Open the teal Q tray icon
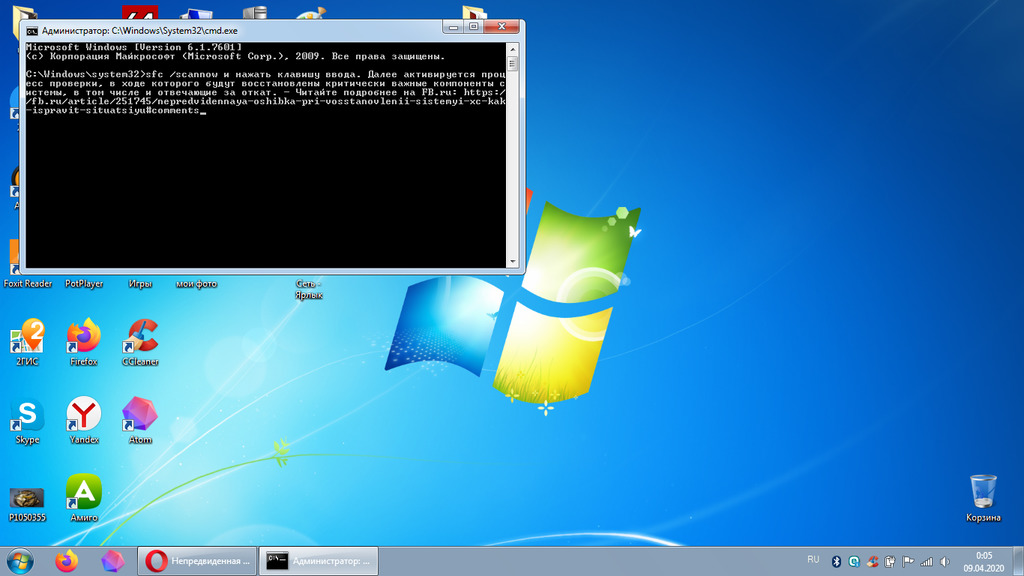Viewport: 1024px width, 576px height. [x=854, y=562]
